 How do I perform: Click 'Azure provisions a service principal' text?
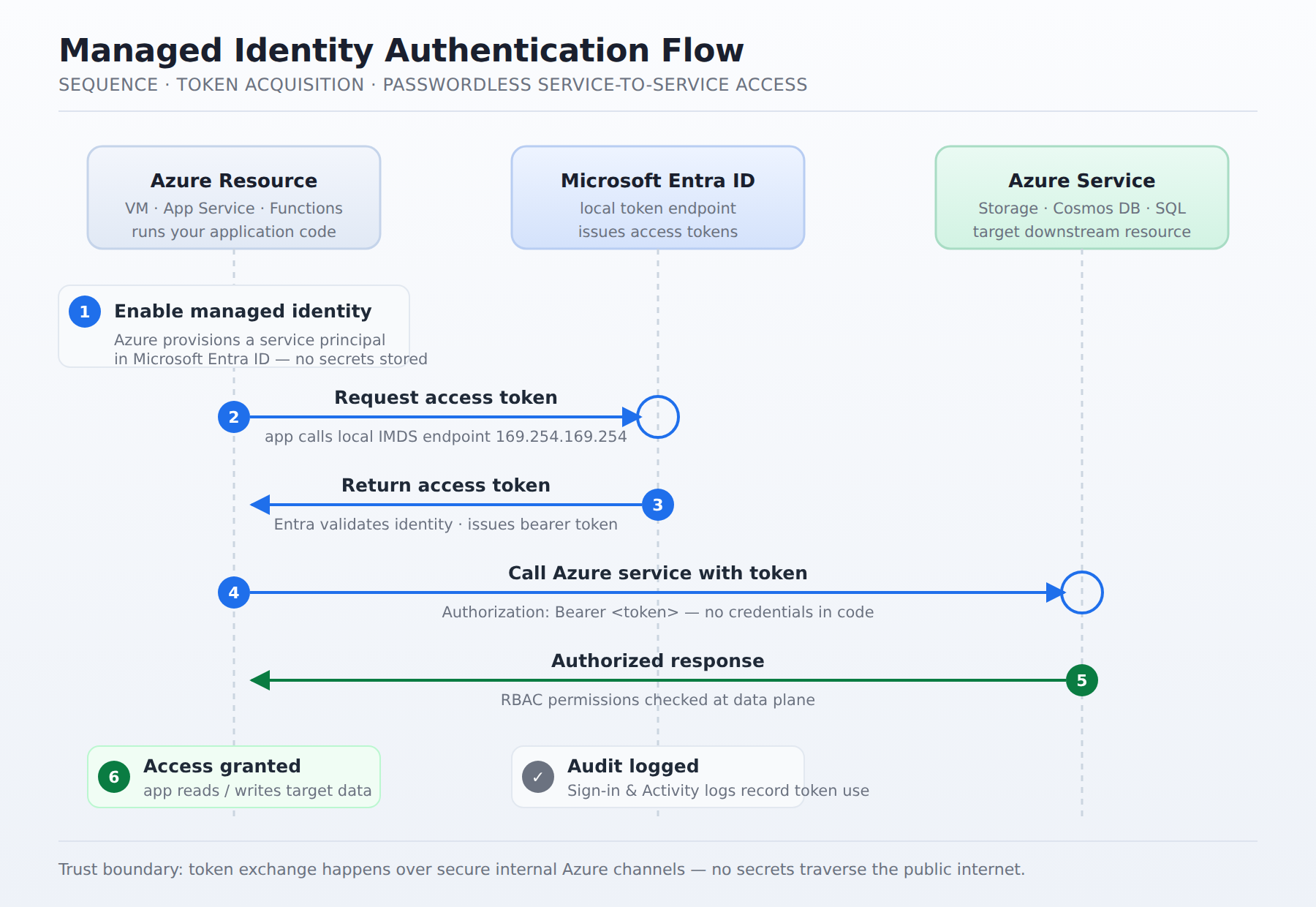tap(249, 340)
